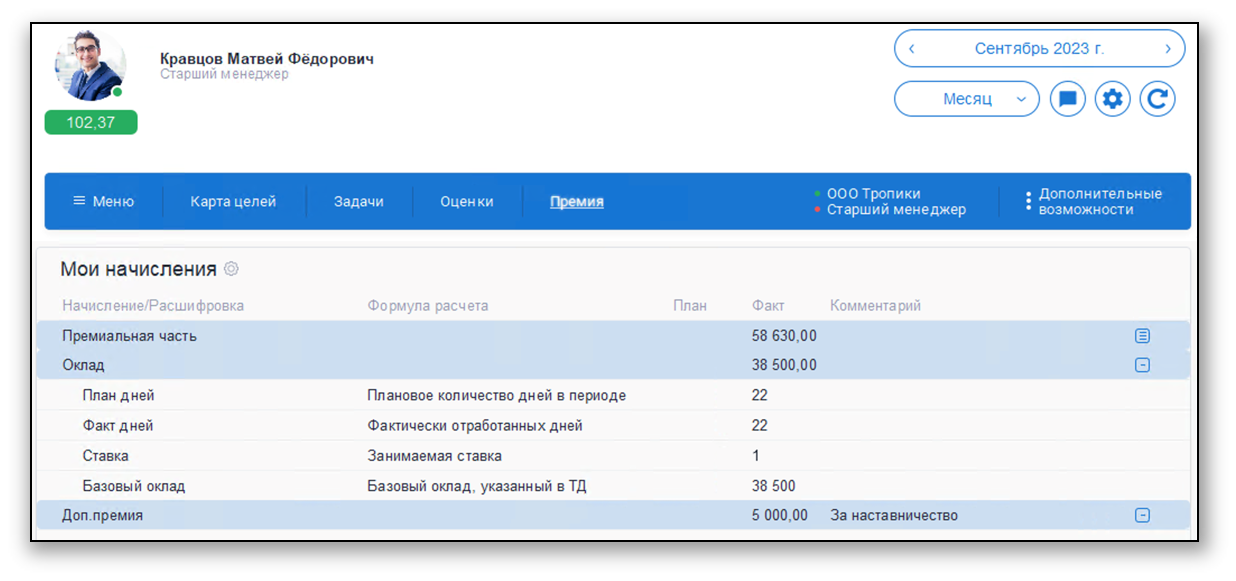Collapse the Доп.премия row

click(1141, 515)
